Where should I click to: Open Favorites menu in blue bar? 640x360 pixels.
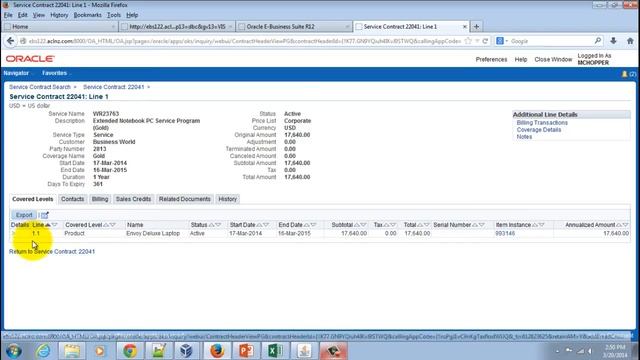[x=54, y=73]
